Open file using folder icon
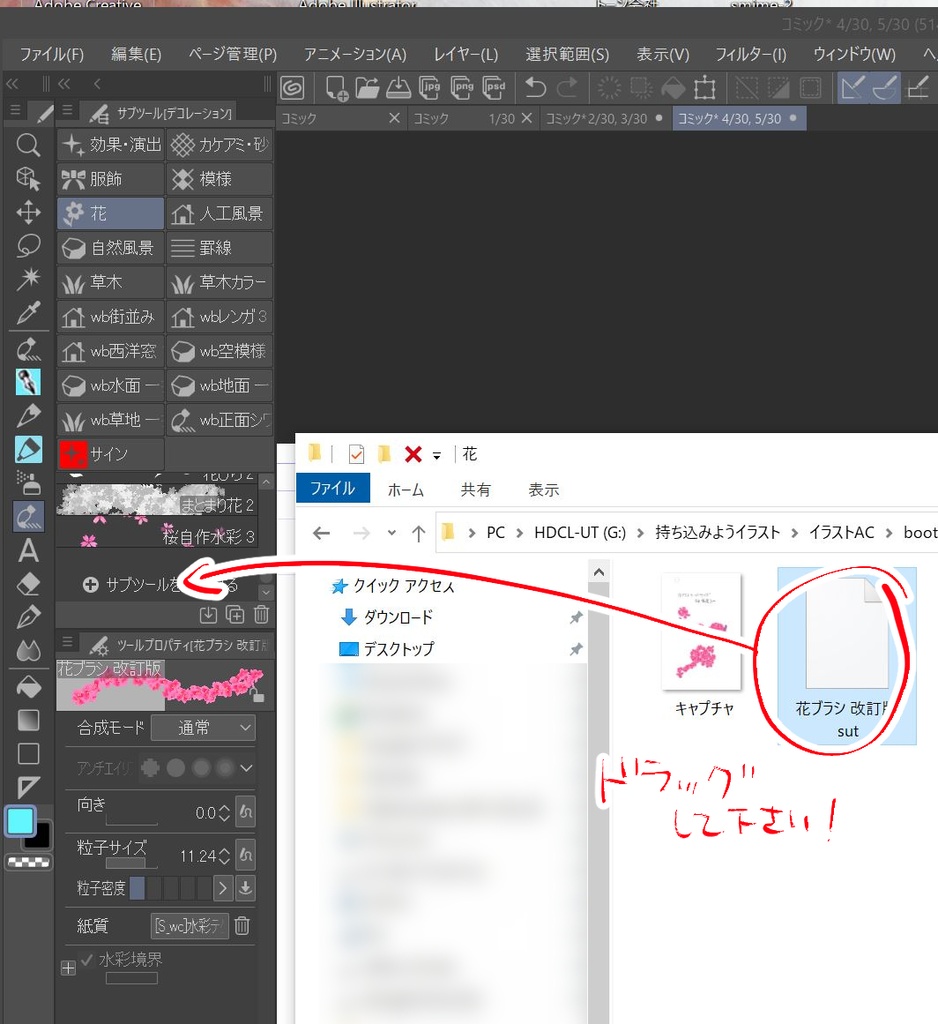 pyautogui.click(x=367, y=88)
